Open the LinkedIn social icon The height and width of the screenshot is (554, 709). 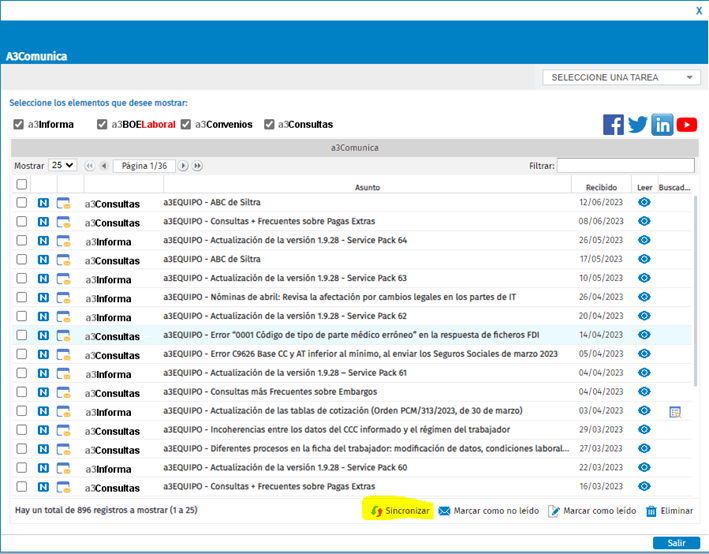[x=662, y=124]
